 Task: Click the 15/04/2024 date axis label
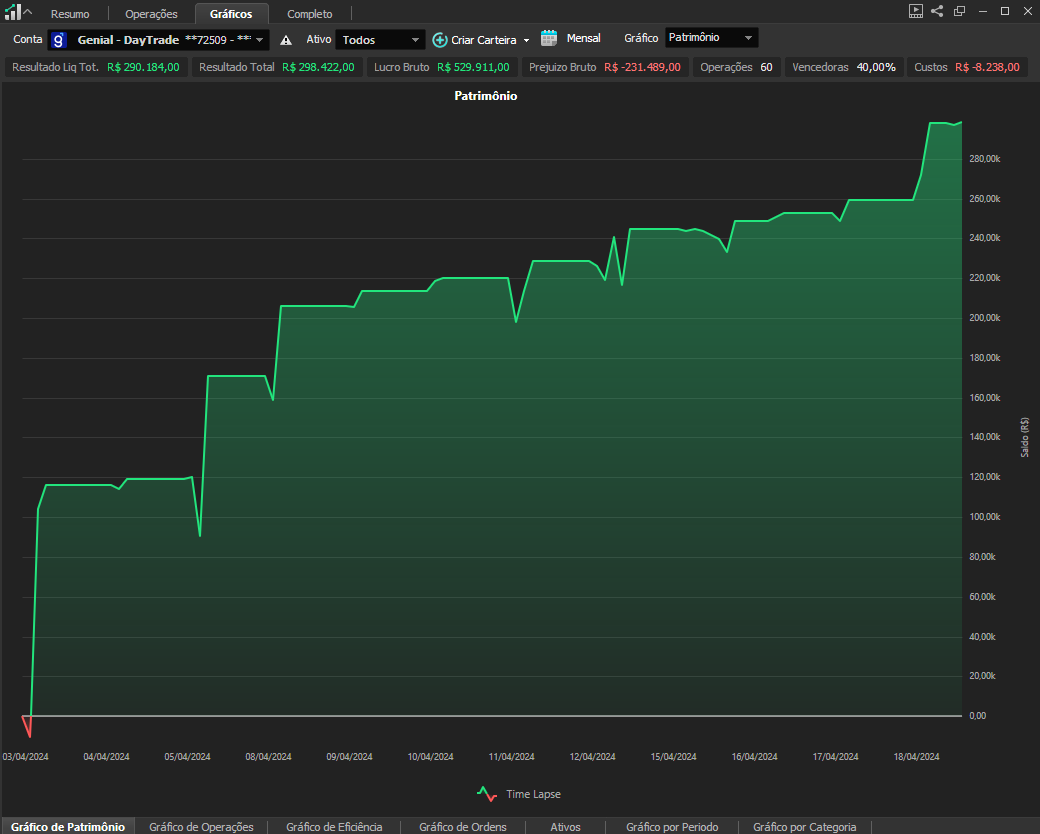[x=674, y=756]
